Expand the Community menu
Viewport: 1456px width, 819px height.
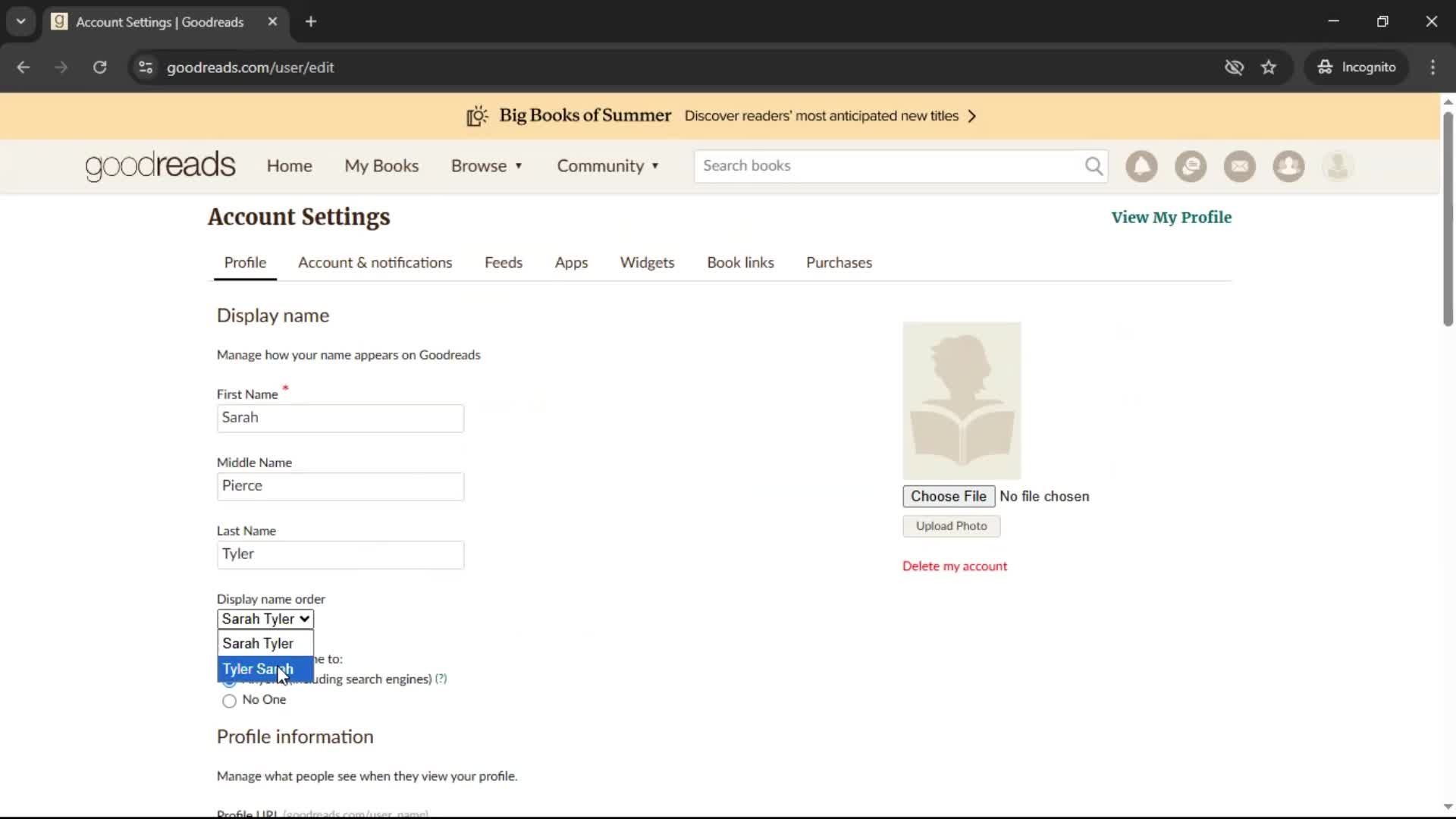(x=608, y=166)
